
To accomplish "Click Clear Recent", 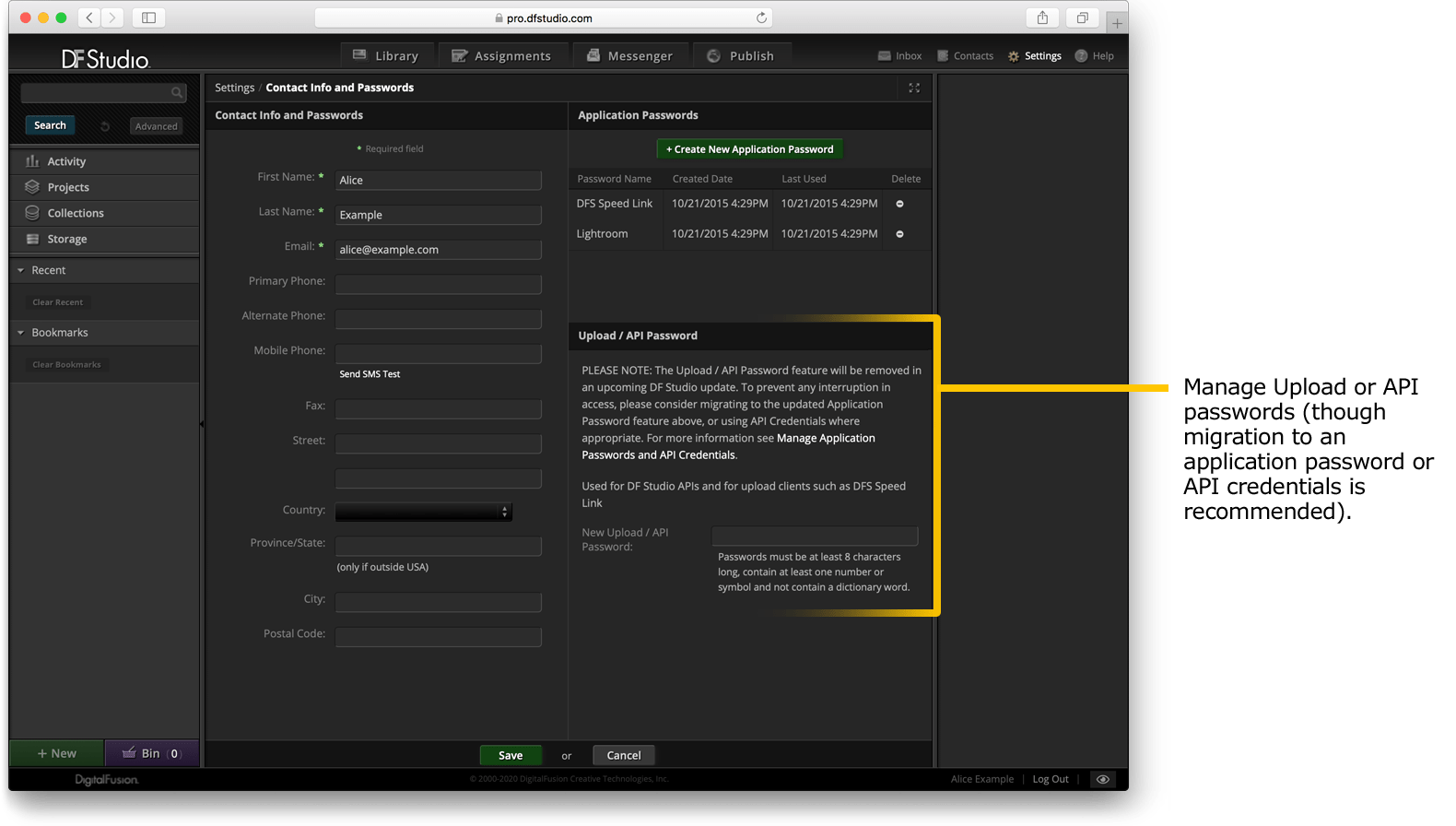I will pyautogui.click(x=57, y=302).
